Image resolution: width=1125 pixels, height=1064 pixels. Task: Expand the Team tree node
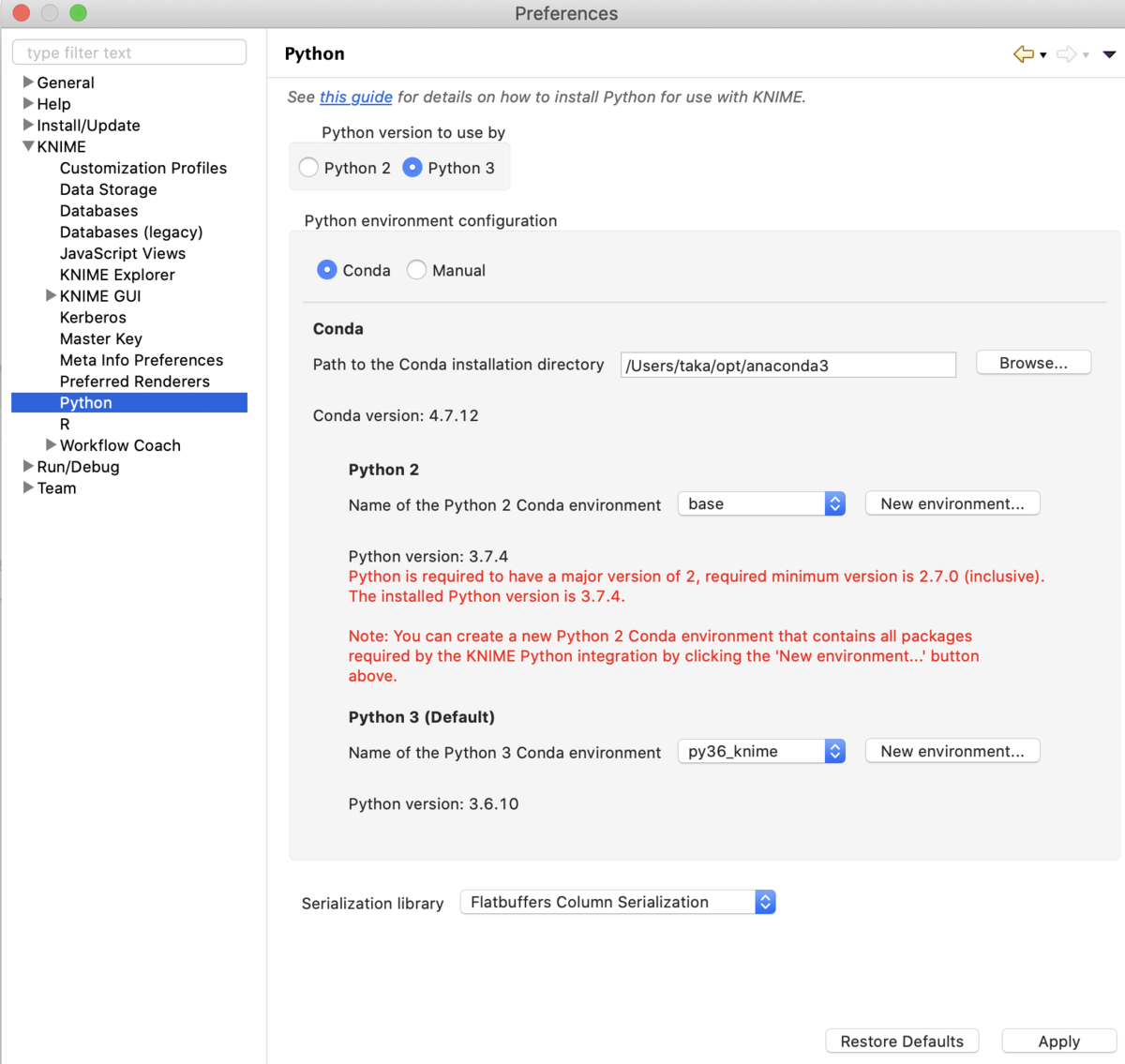[28, 487]
